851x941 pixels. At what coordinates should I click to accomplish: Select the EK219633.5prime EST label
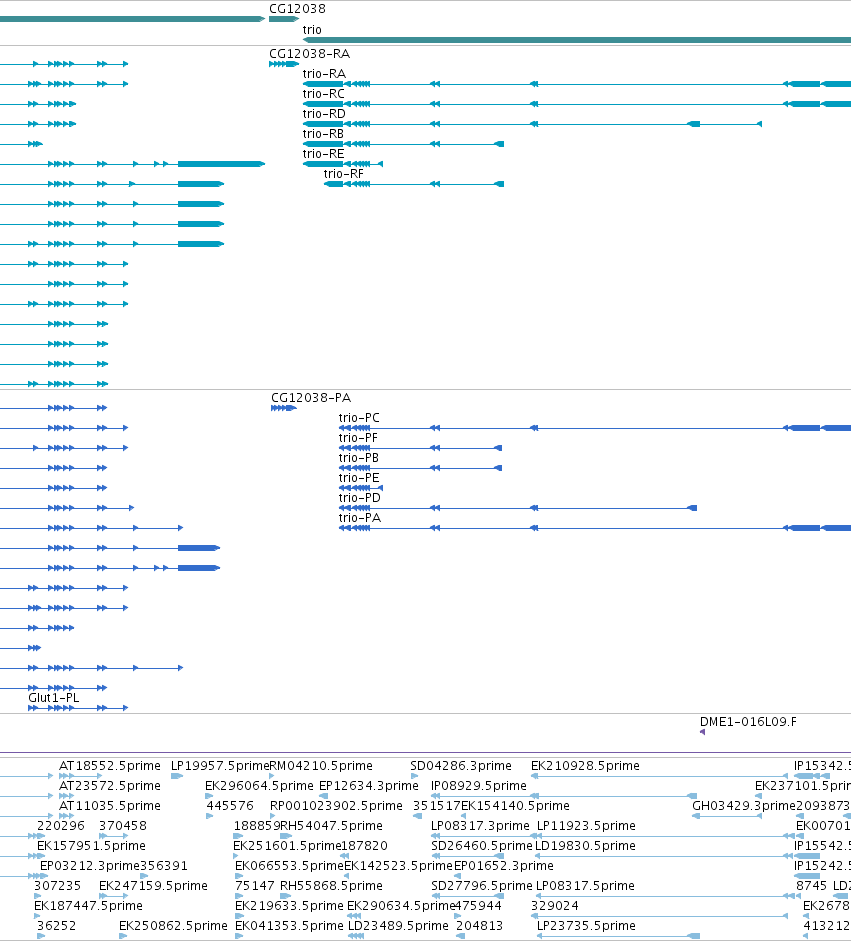pos(289,906)
